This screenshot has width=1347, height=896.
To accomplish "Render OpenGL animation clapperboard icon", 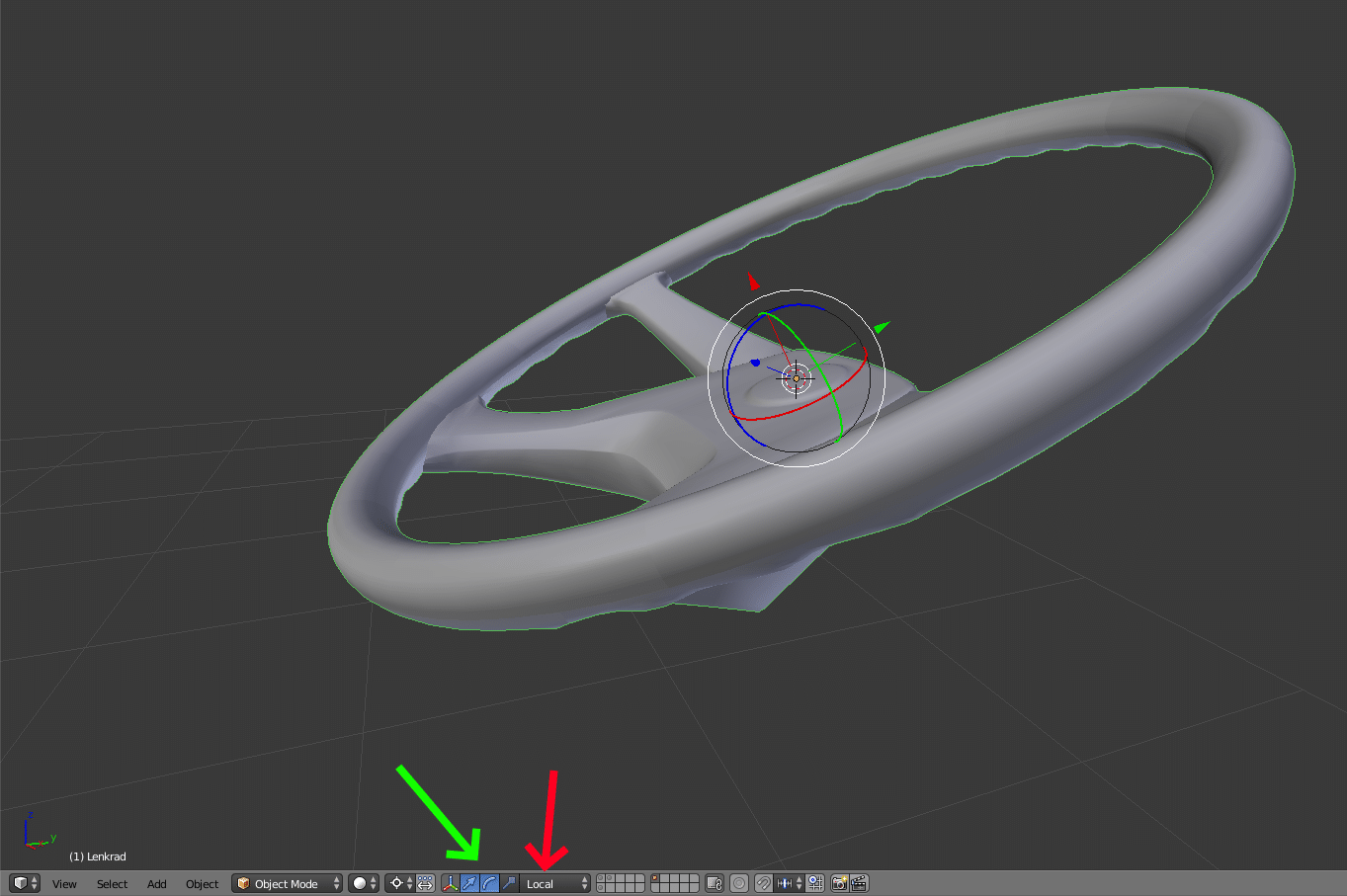I will coord(859,883).
